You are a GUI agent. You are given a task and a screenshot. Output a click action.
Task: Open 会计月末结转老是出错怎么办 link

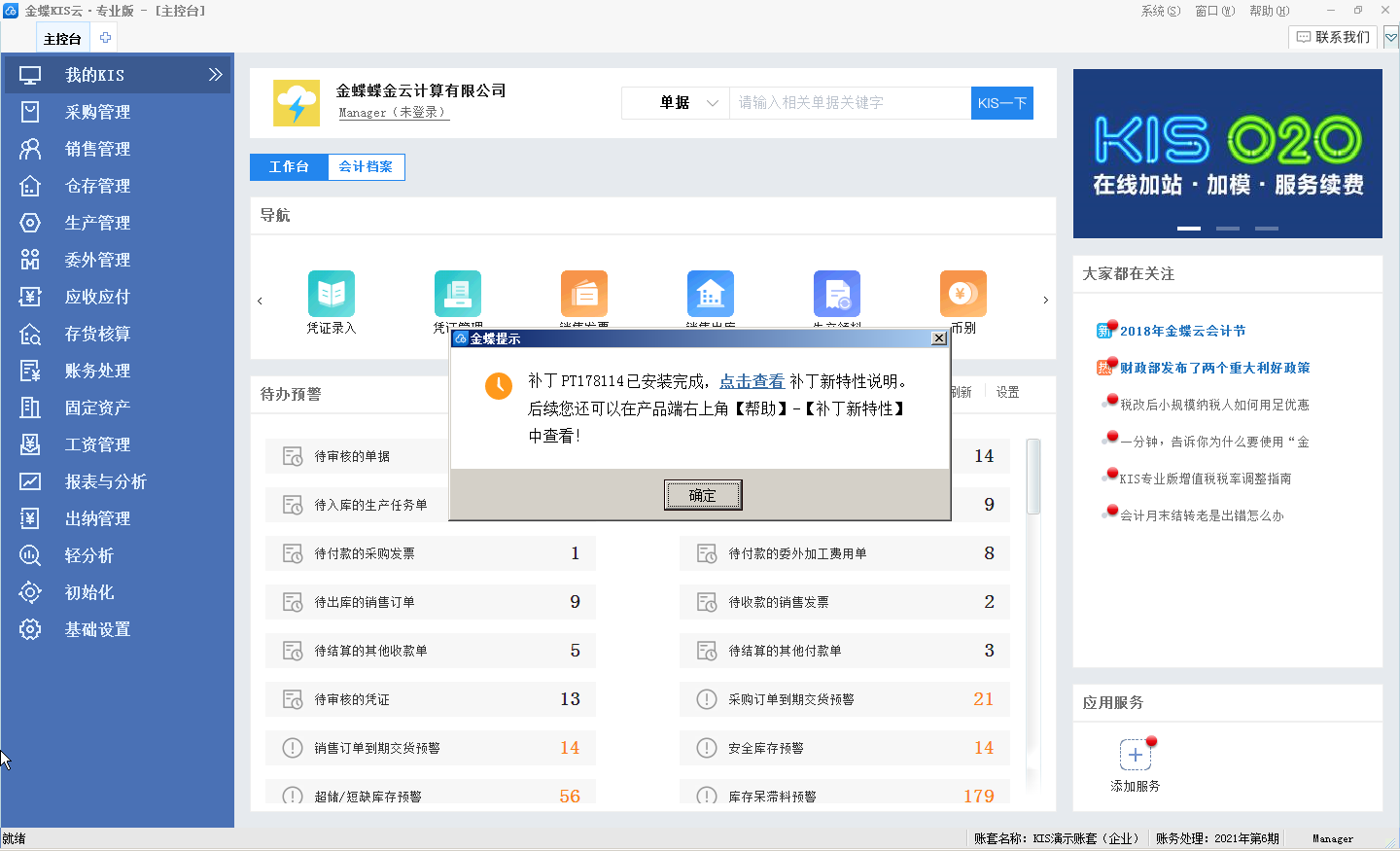coord(1202,515)
